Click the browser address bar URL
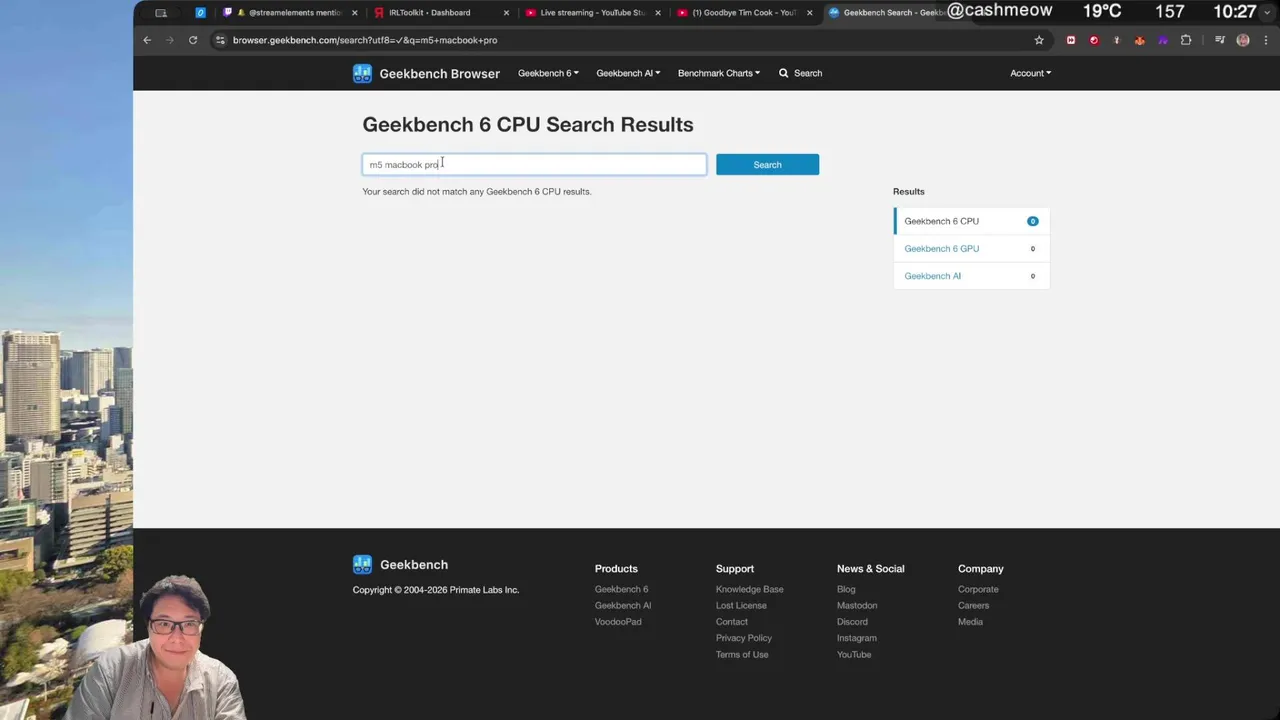 (365, 40)
